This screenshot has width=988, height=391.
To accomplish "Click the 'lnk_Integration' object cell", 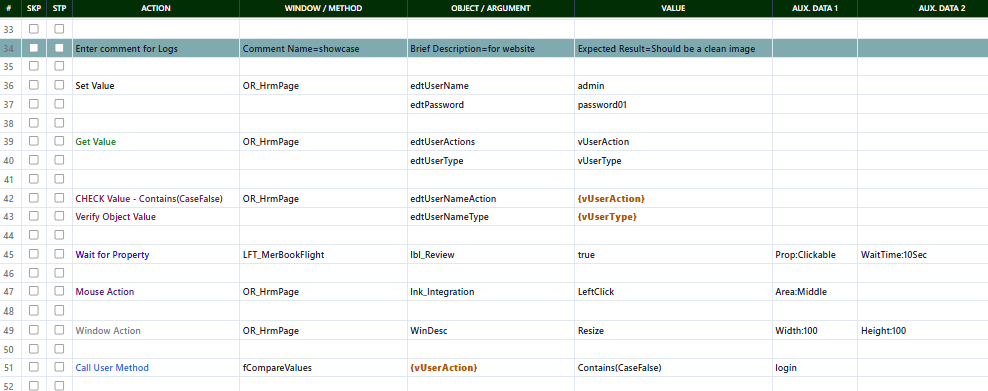I will (x=491, y=292).
